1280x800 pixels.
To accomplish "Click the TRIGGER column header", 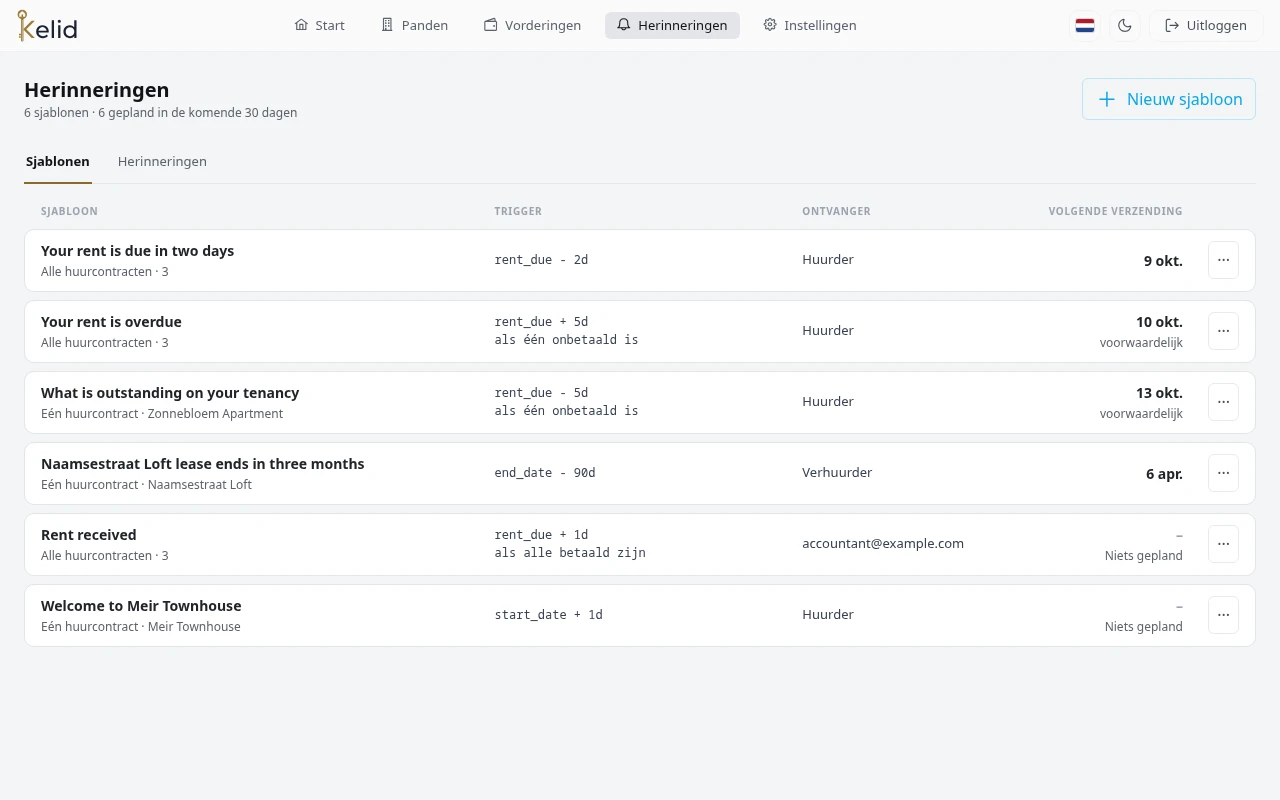I will [518, 211].
